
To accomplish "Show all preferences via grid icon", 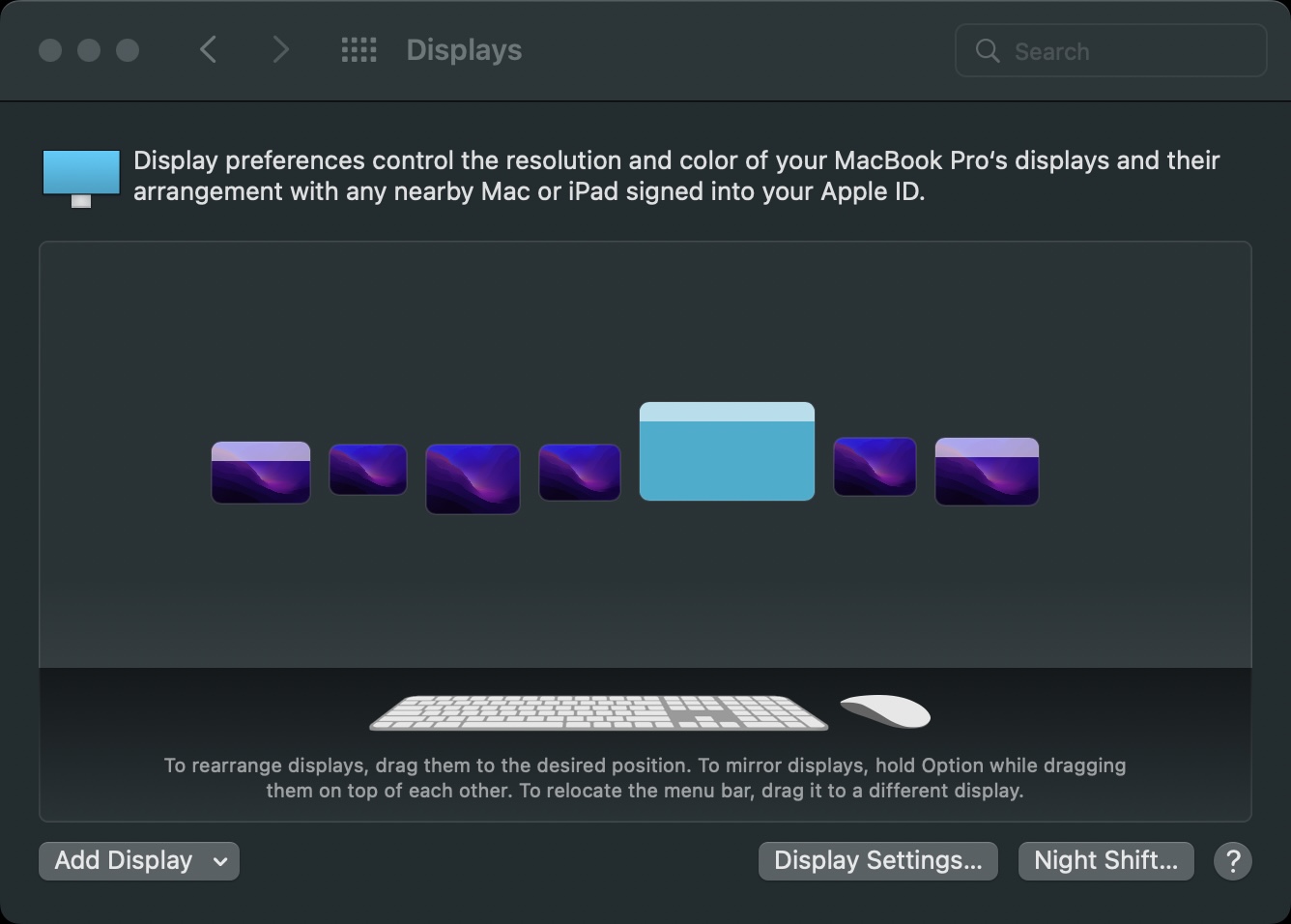I will (359, 50).
